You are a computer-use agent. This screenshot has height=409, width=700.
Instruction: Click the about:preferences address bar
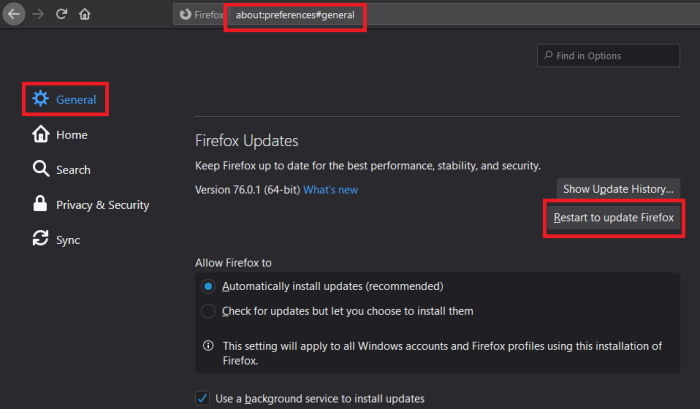coord(295,15)
